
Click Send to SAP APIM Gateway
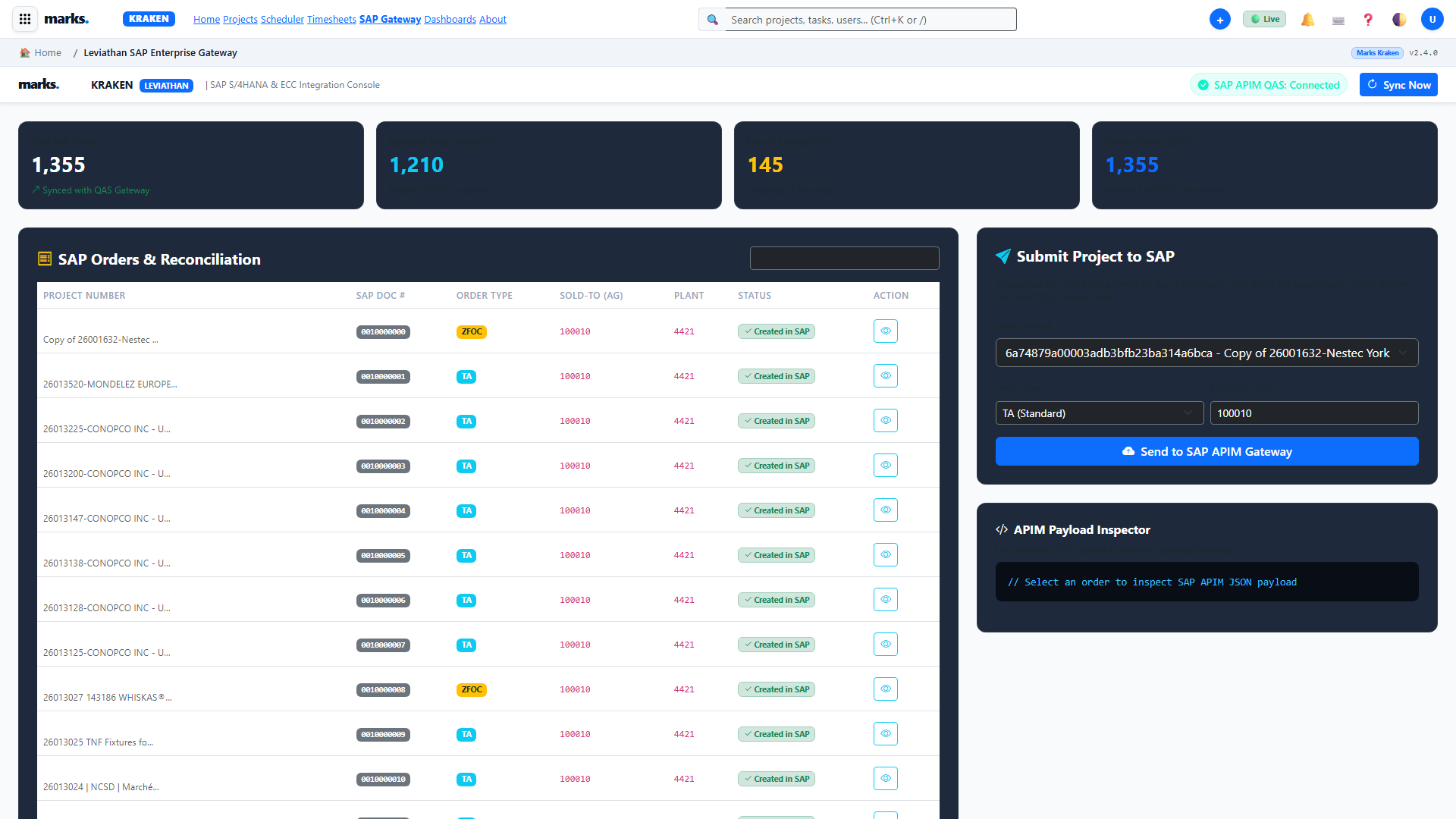[x=1207, y=451]
